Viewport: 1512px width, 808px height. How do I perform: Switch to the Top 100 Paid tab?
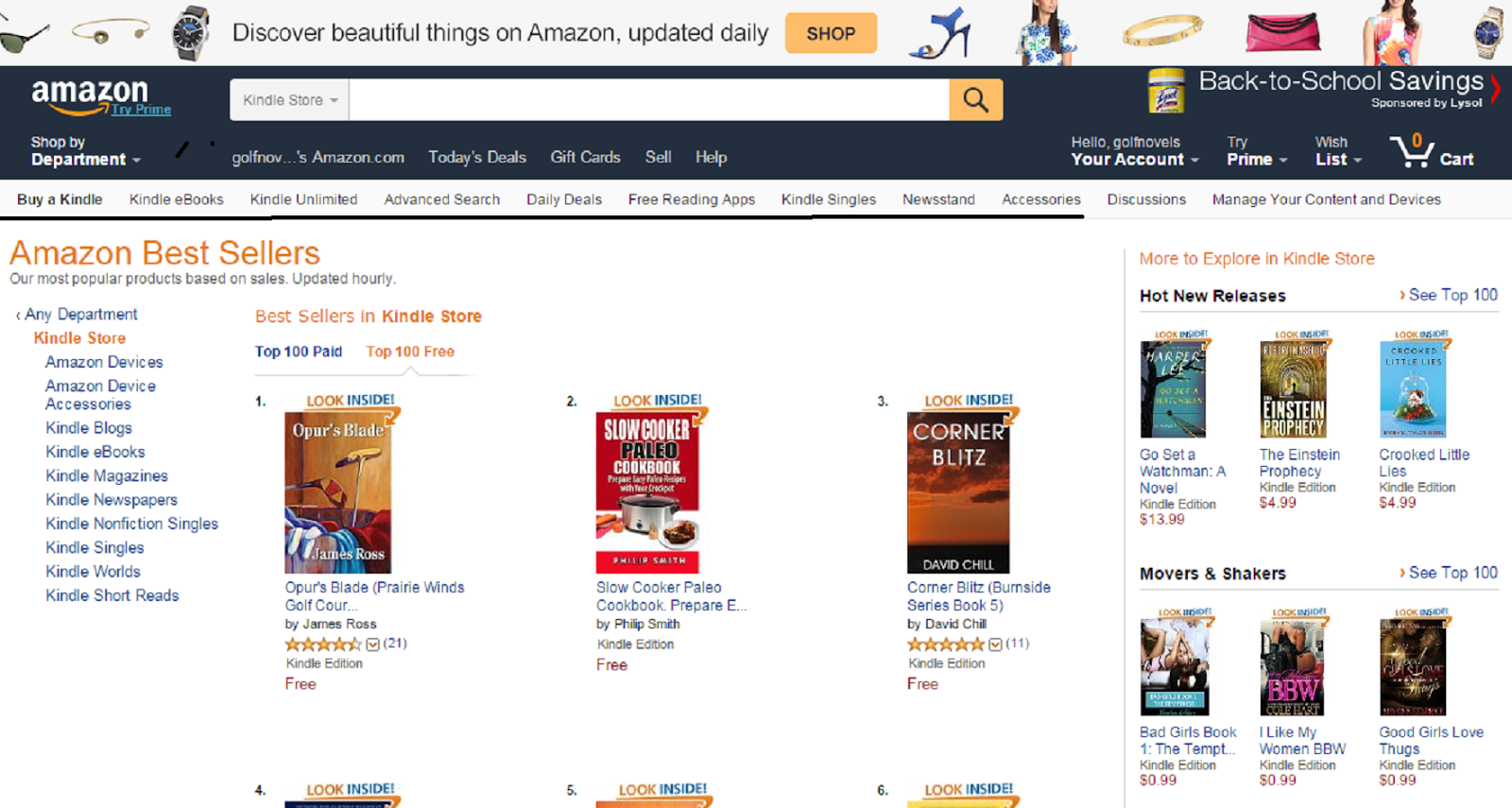[299, 352]
